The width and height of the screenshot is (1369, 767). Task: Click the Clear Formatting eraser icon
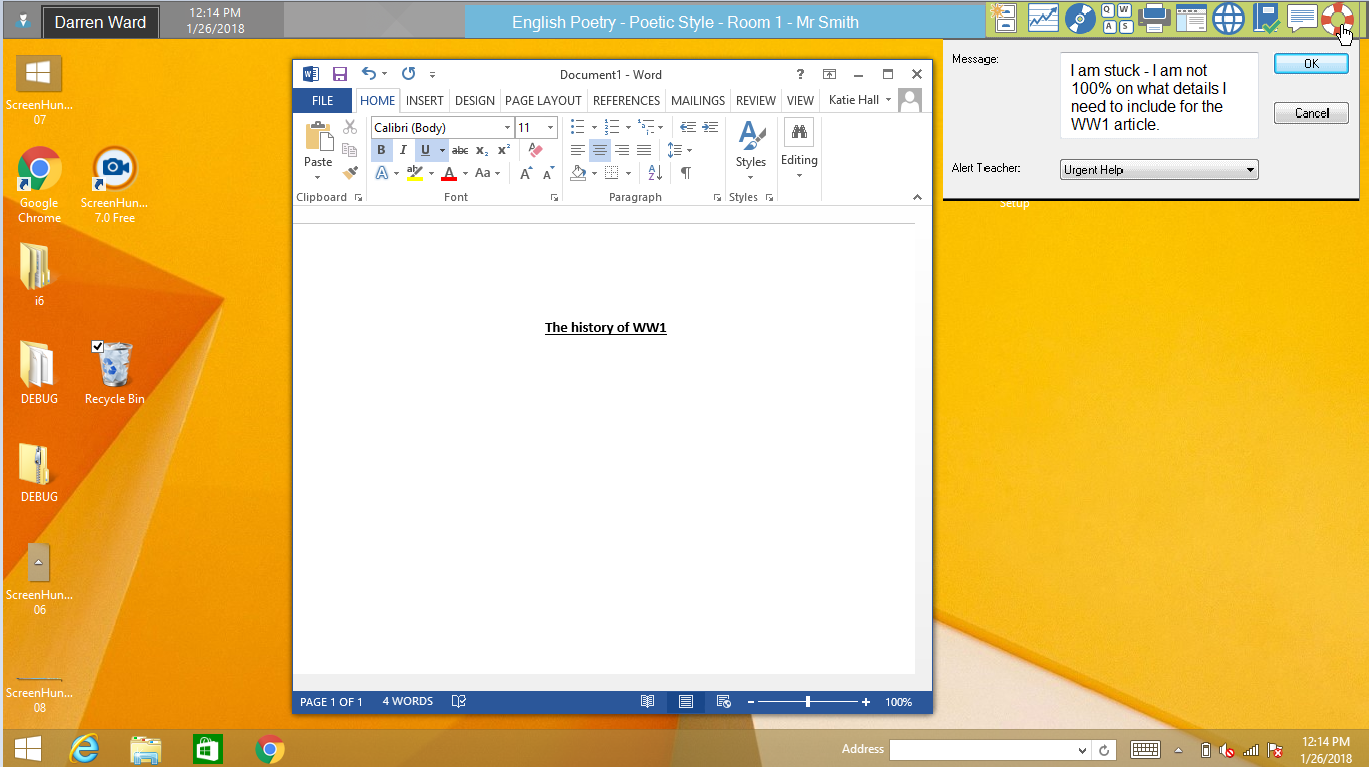tap(535, 150)
